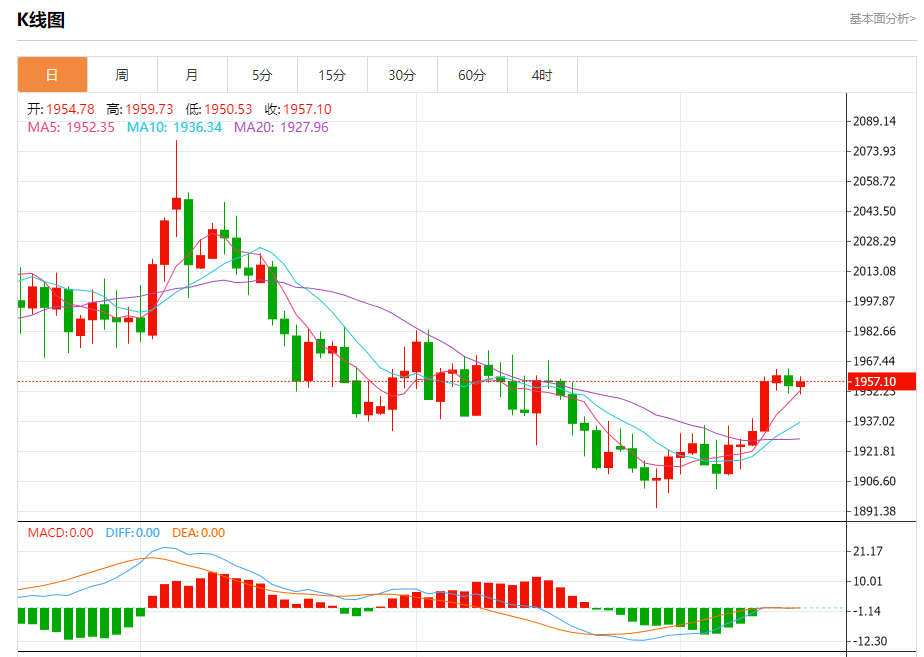Click the 1997.87 price axis label
Viewport: 924px width, 657px height.
[x=874, y=301]
